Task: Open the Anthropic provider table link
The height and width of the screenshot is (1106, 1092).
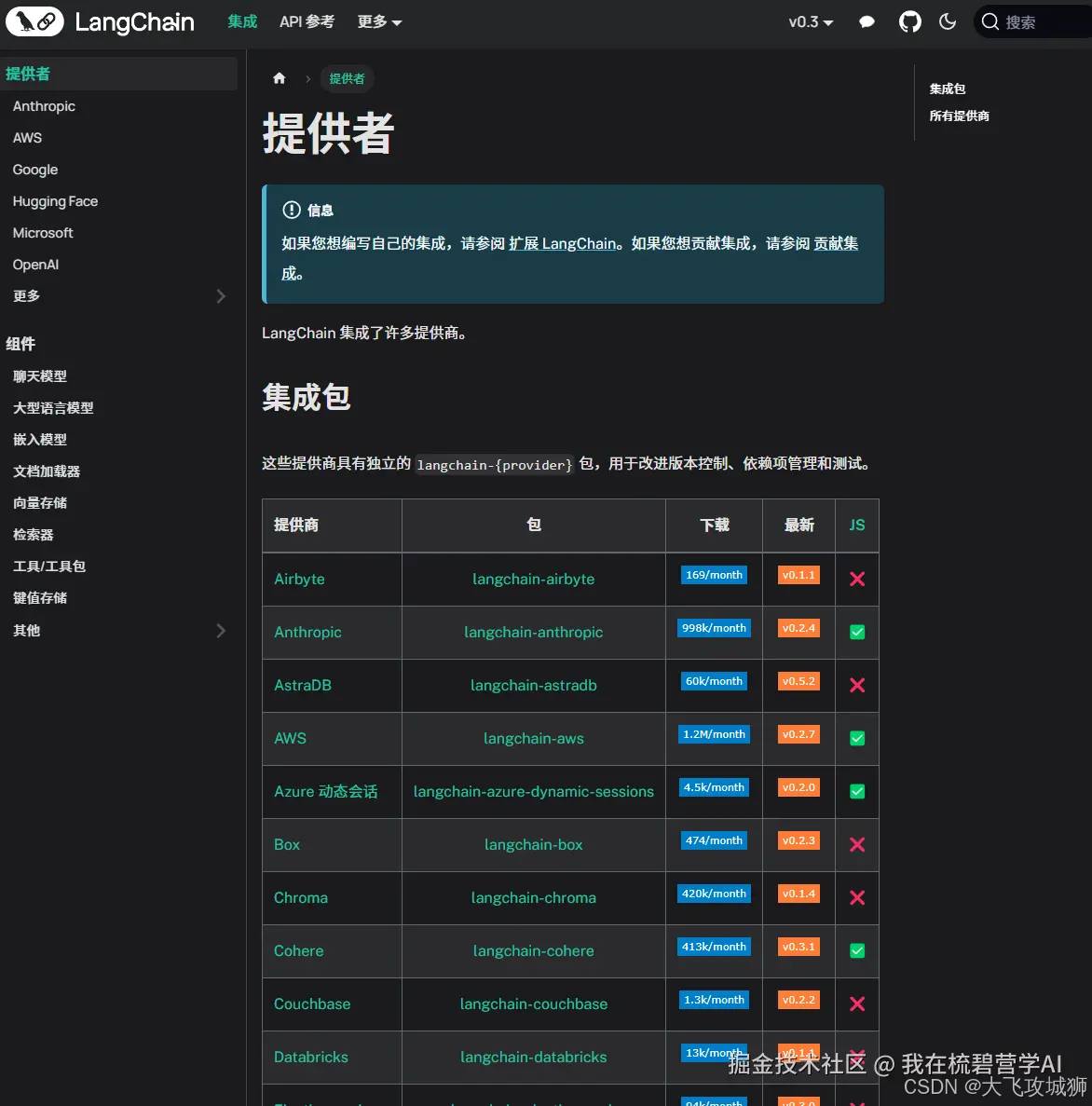Action: click(307, 632)
